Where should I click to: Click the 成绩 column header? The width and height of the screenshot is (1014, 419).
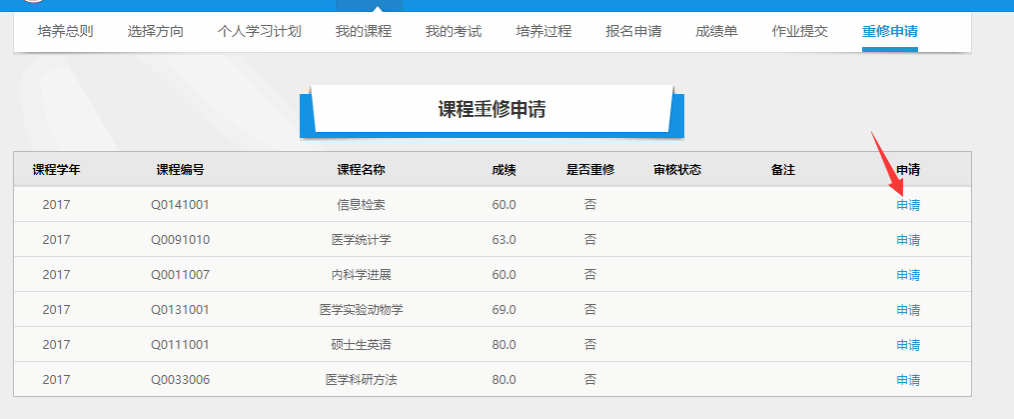tap(504, 170)
